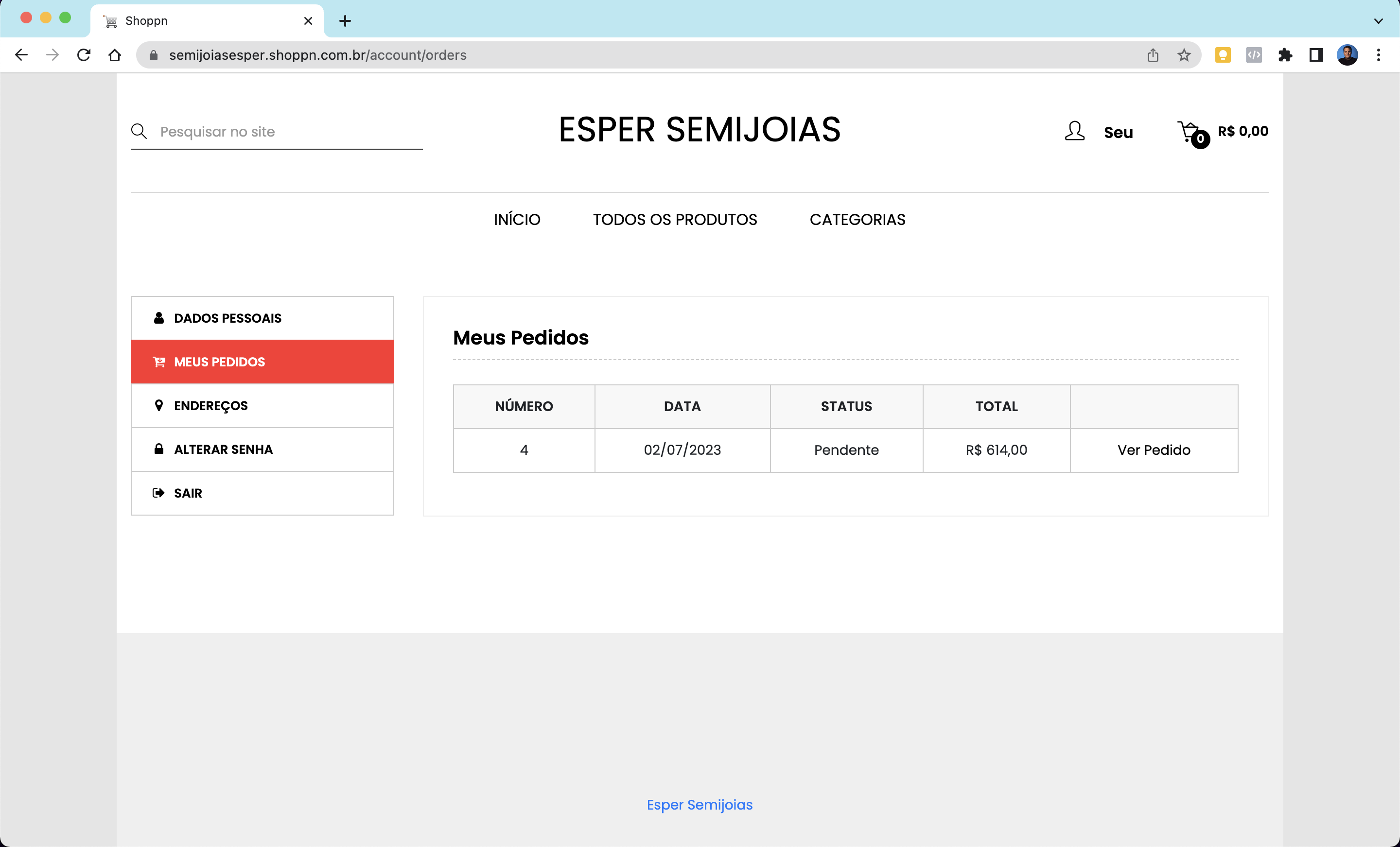The width and height of the screenshot is (1400, 847).
Task: Click the search magnifier icon
Action: [x=139, y=131]
